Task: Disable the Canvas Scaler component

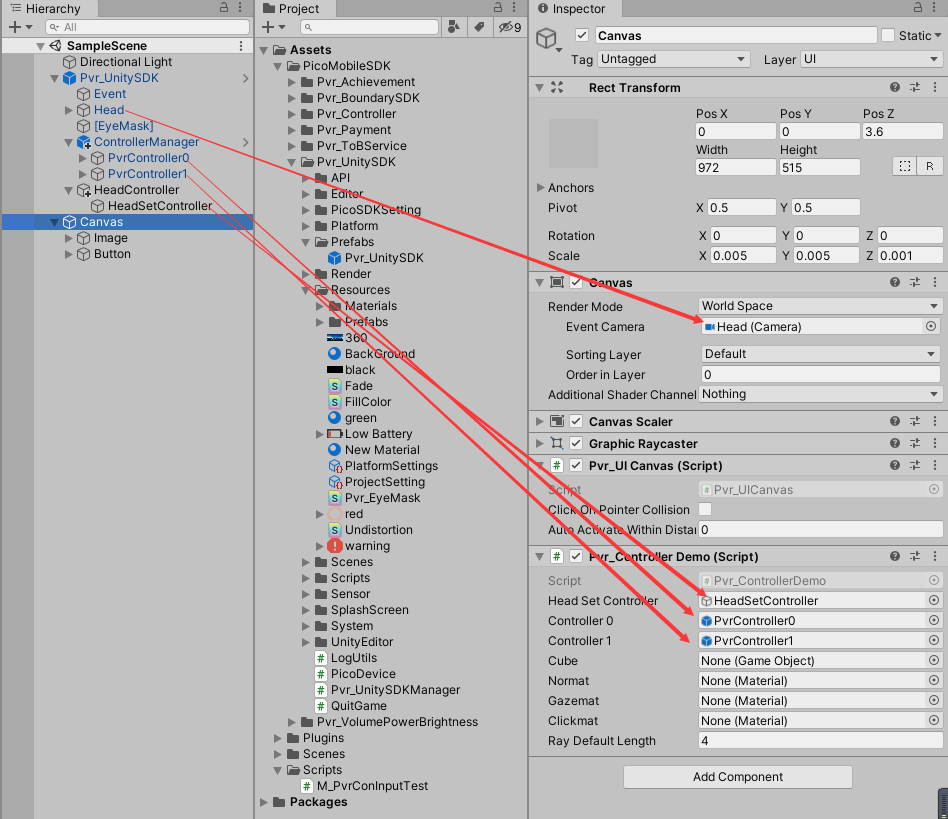Action: click(576, 421)
